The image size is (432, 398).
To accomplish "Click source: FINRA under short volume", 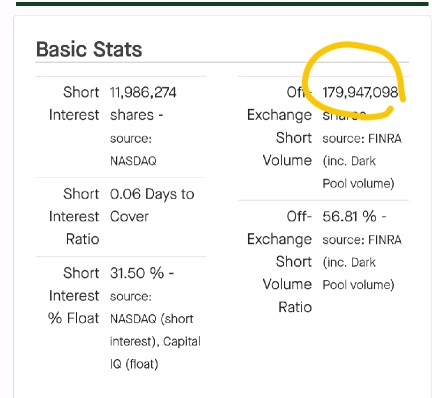I will click(362, 138).
